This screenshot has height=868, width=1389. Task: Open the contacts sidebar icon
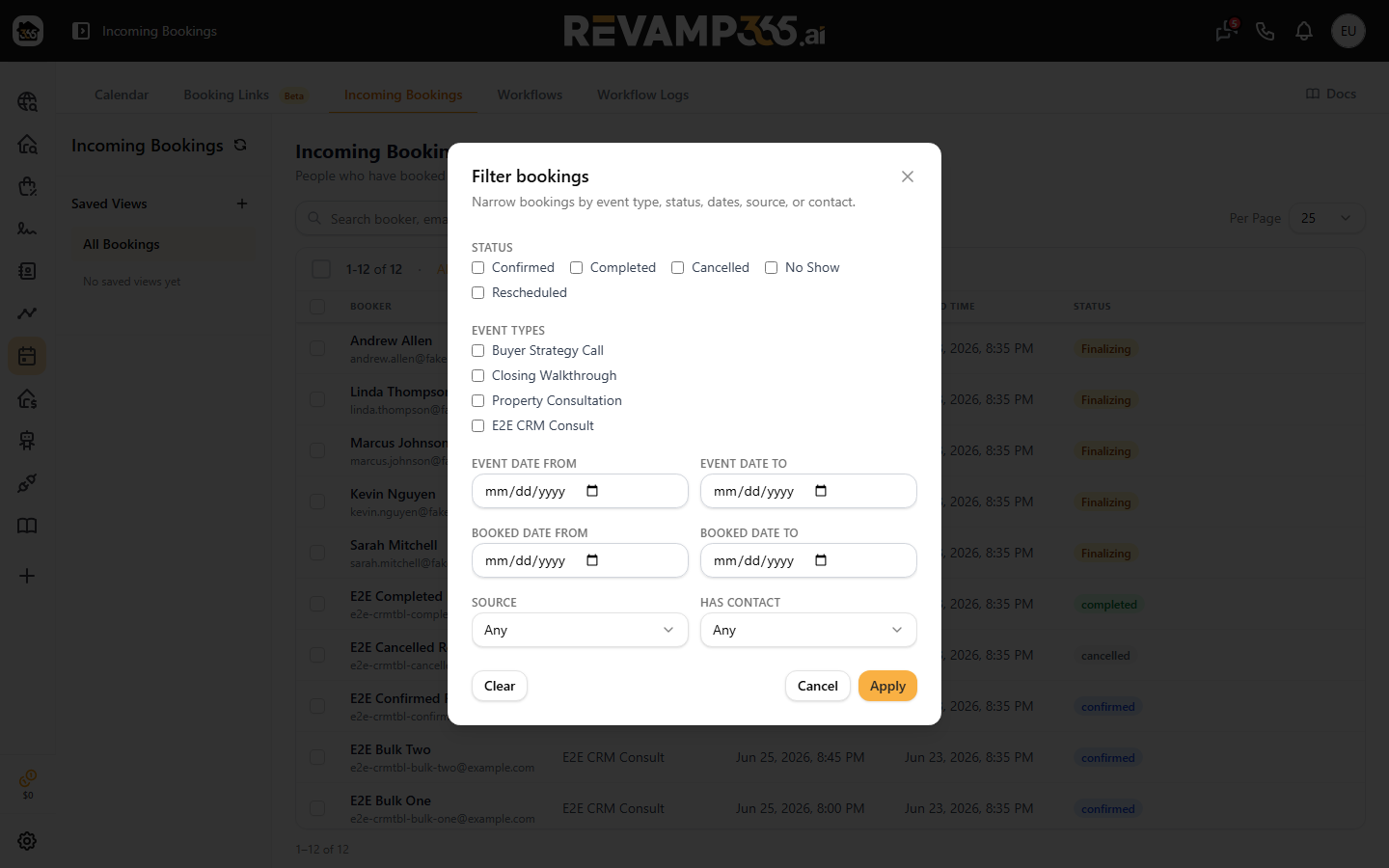pos(27,271)
